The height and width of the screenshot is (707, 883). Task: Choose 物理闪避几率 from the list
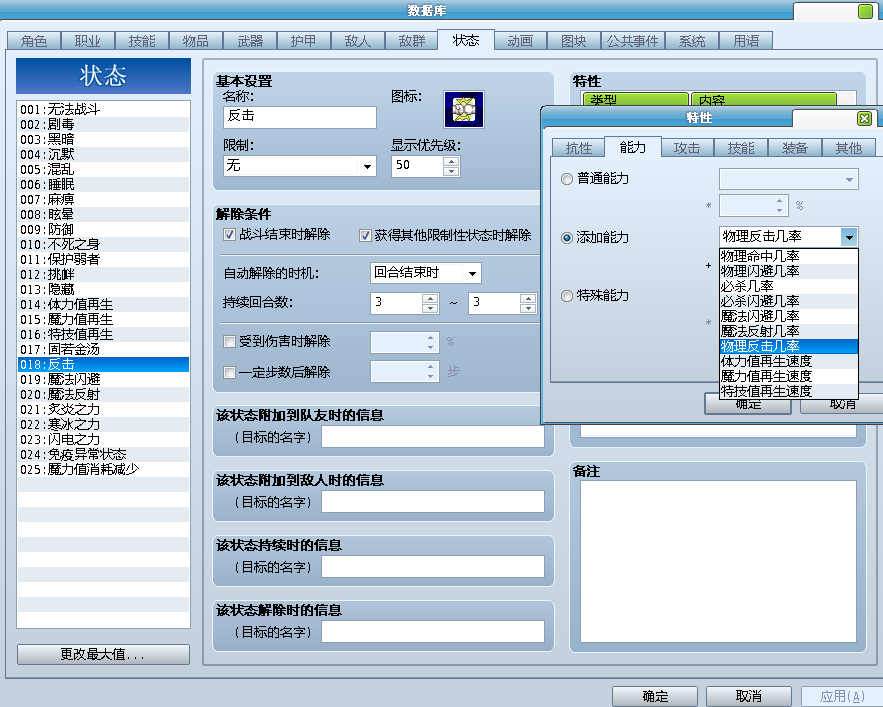coord(788,271)
